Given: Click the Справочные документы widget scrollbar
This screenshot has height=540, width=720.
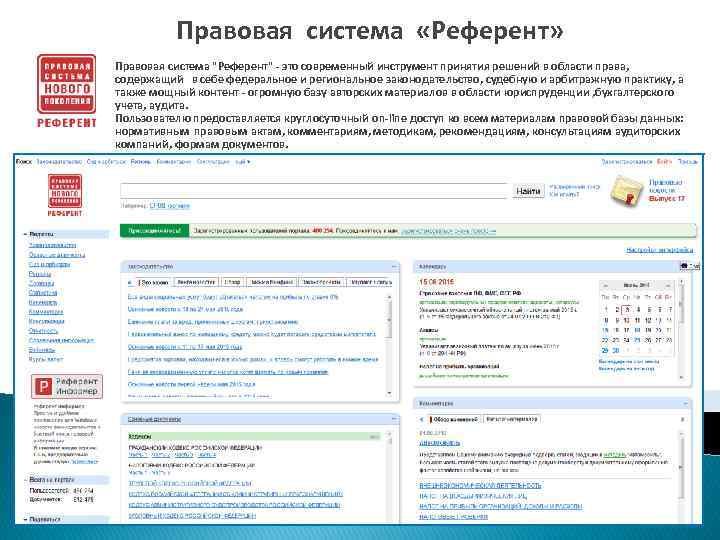Looking at the screenshot, I should [x=390, y=478].
